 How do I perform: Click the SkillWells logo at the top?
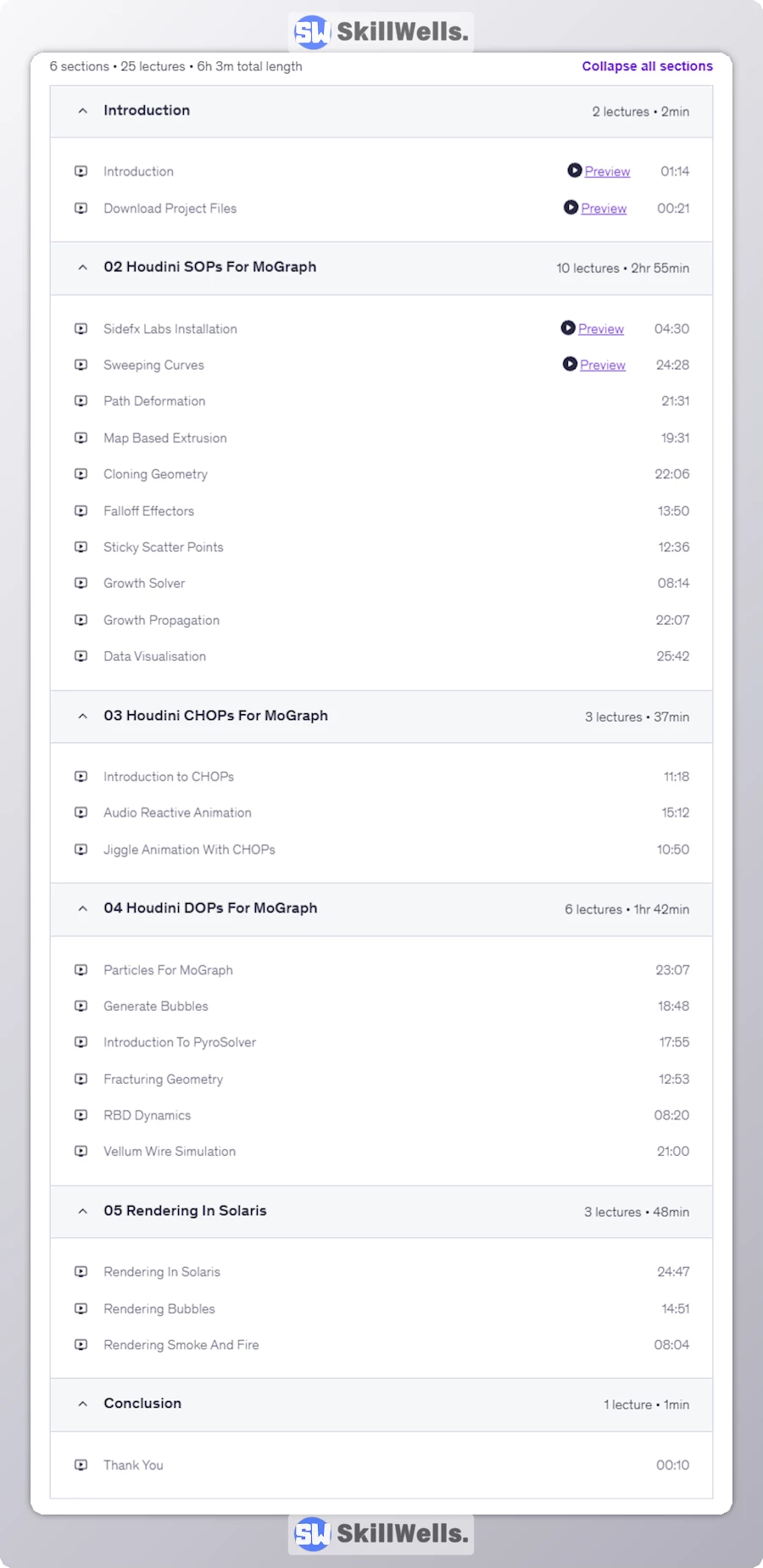tap(381, 32)
